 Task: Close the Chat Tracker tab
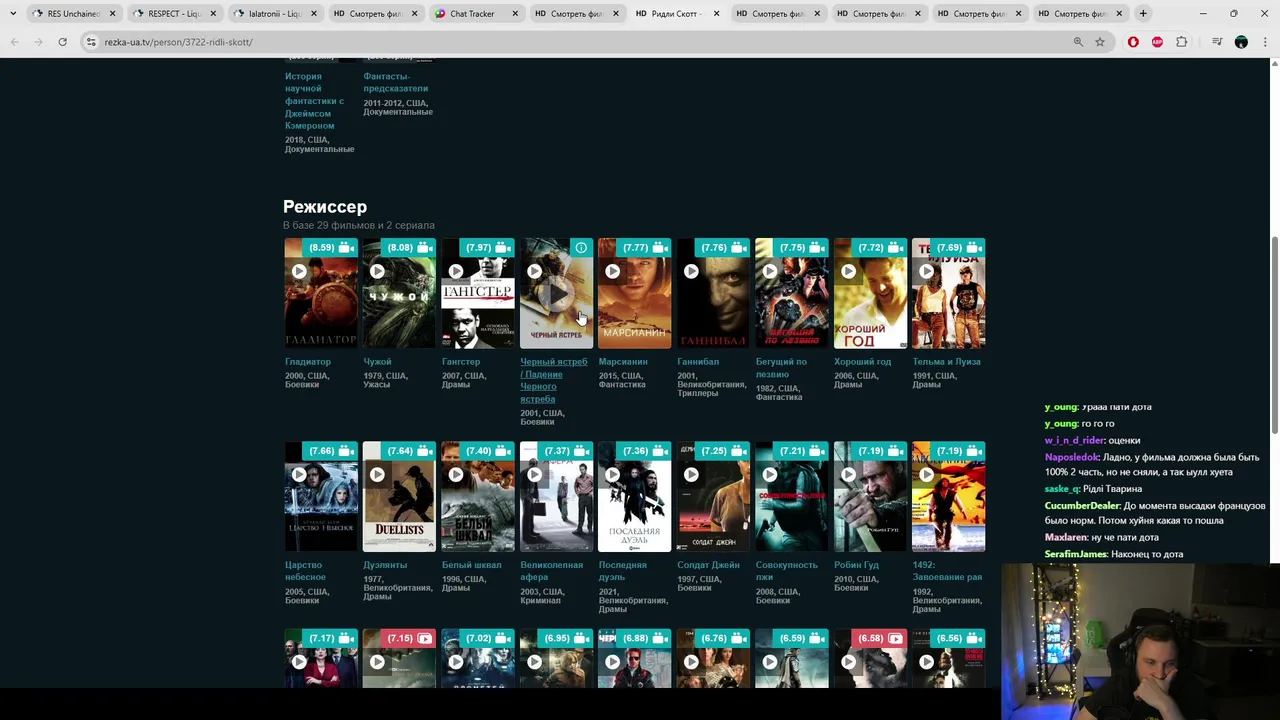(515, 14)
